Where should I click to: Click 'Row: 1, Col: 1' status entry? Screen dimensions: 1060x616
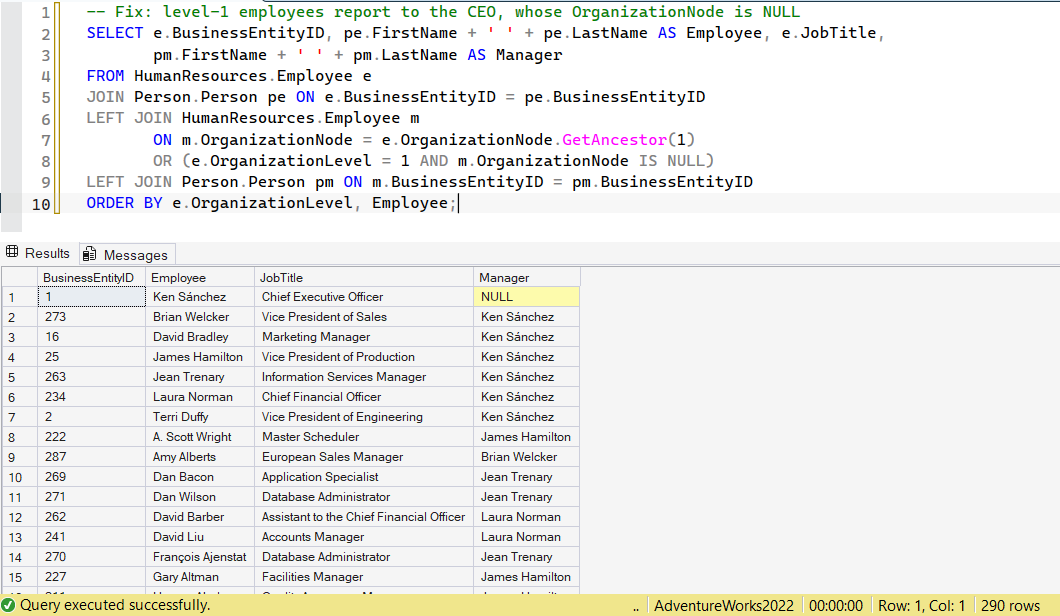(921, 605)
